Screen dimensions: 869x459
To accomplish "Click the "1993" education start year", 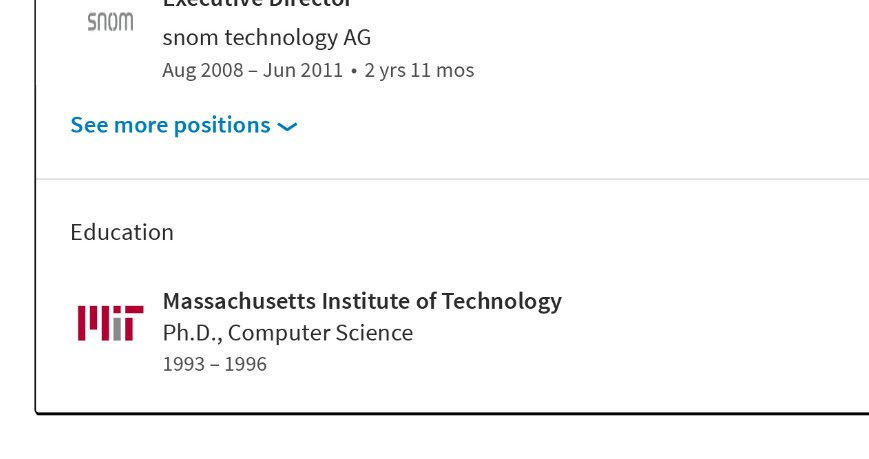I will click(181, 364).
